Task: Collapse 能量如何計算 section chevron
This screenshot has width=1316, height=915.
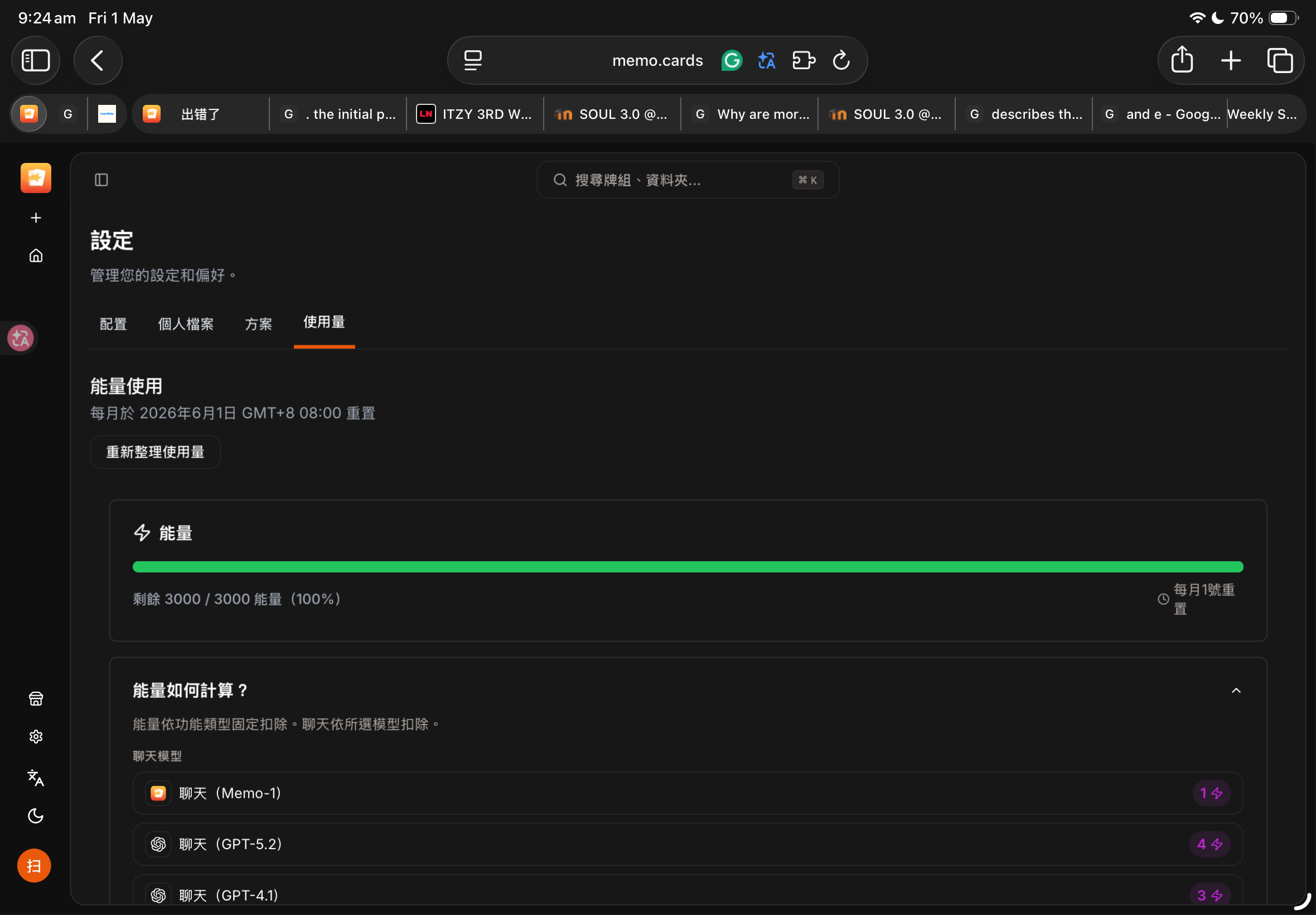Action: point(1236,690)
